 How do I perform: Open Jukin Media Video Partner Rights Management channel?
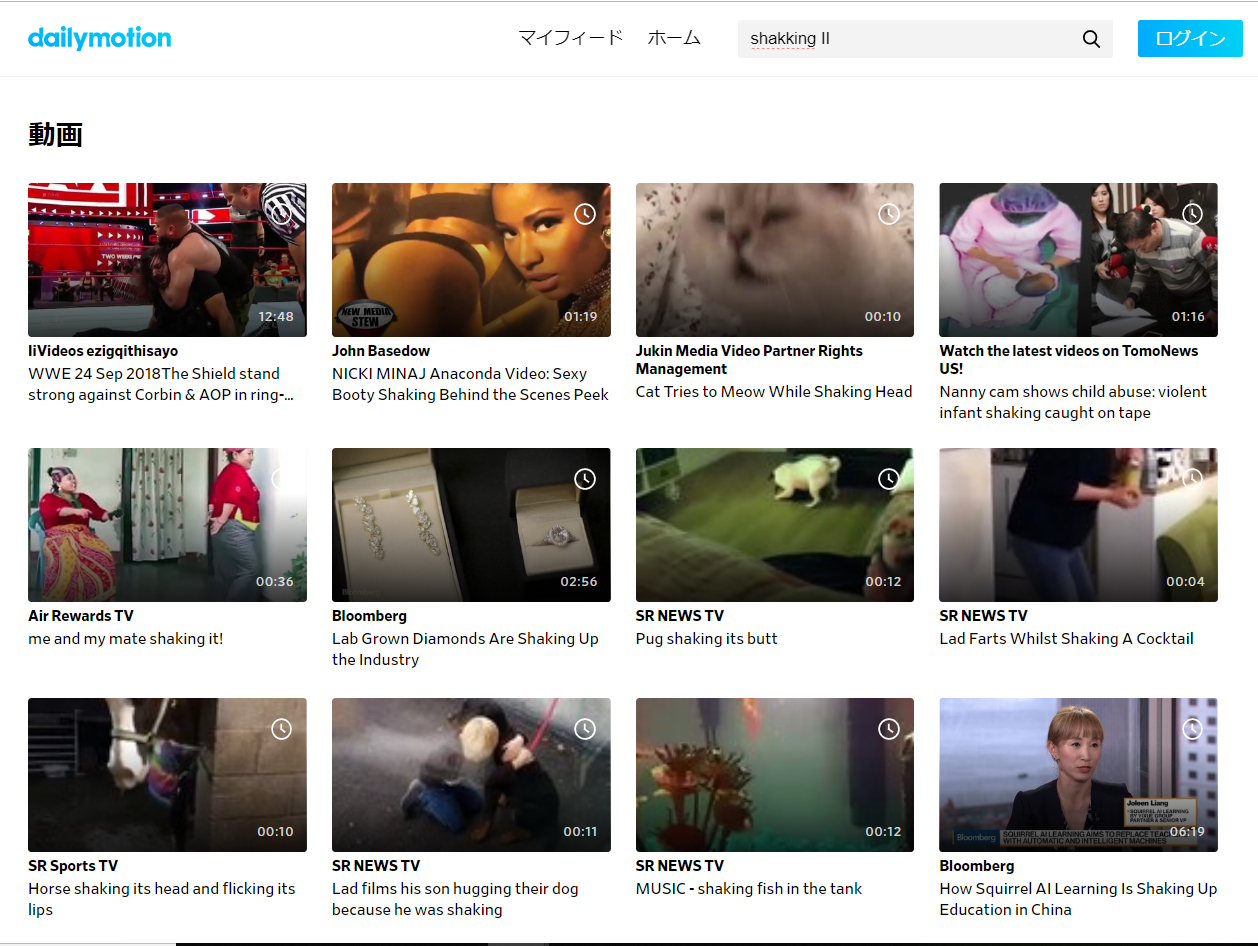(749, 360)
